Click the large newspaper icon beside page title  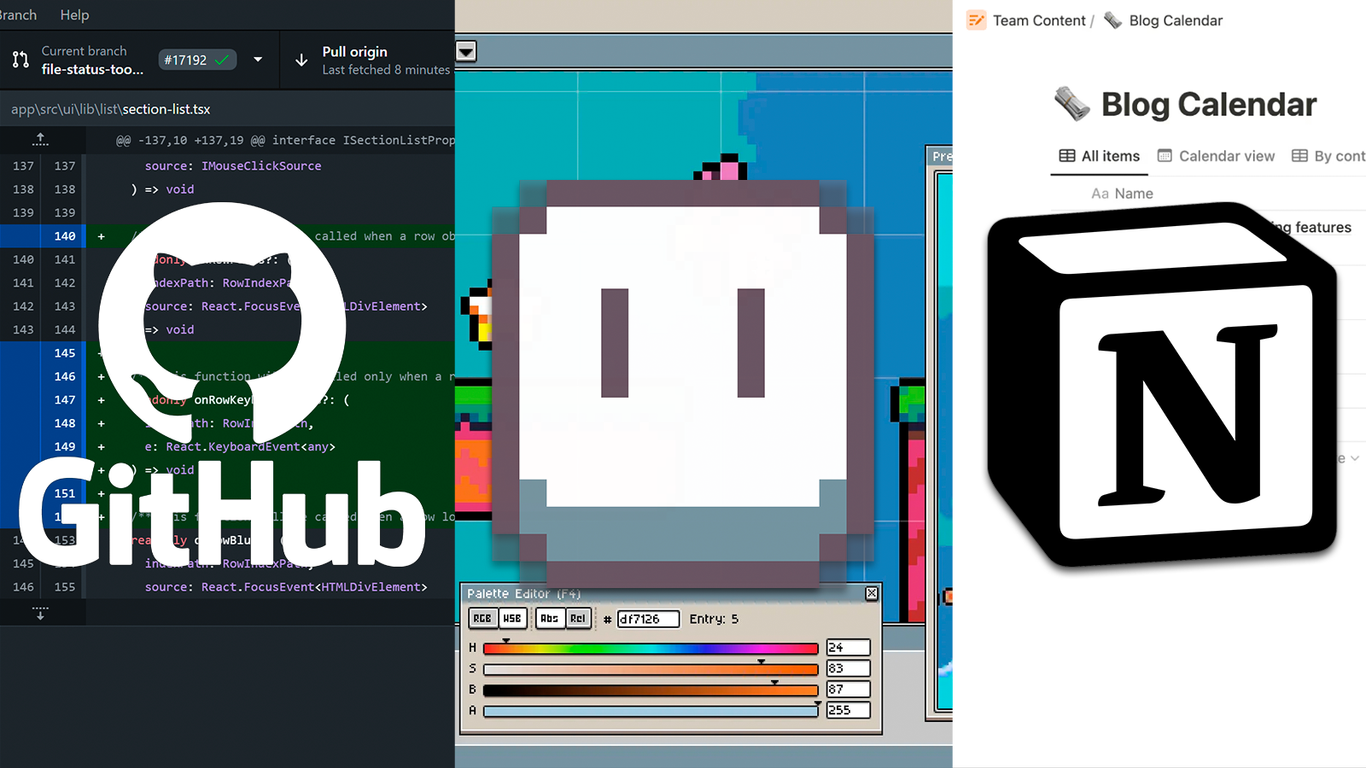[x=1072, y=104]
